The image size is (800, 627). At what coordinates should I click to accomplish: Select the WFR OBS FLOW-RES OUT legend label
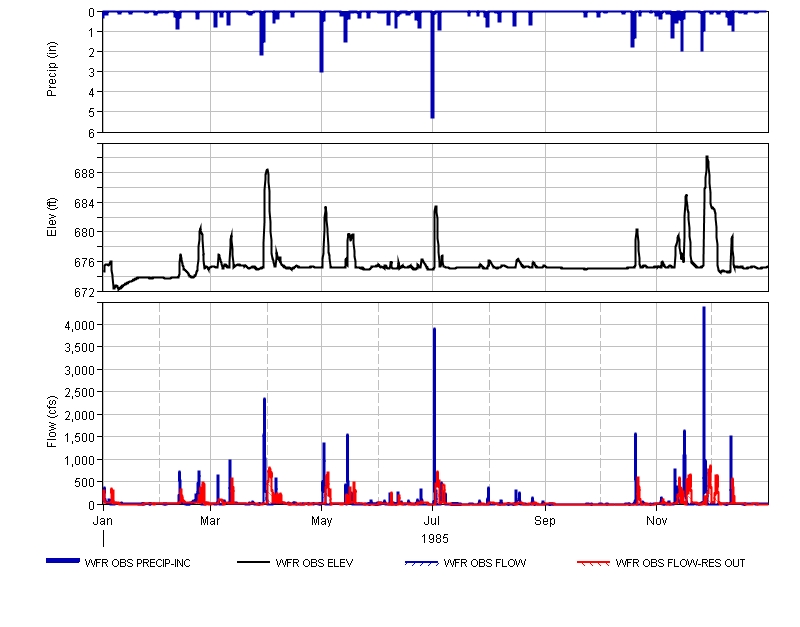(x=680, y=563)
